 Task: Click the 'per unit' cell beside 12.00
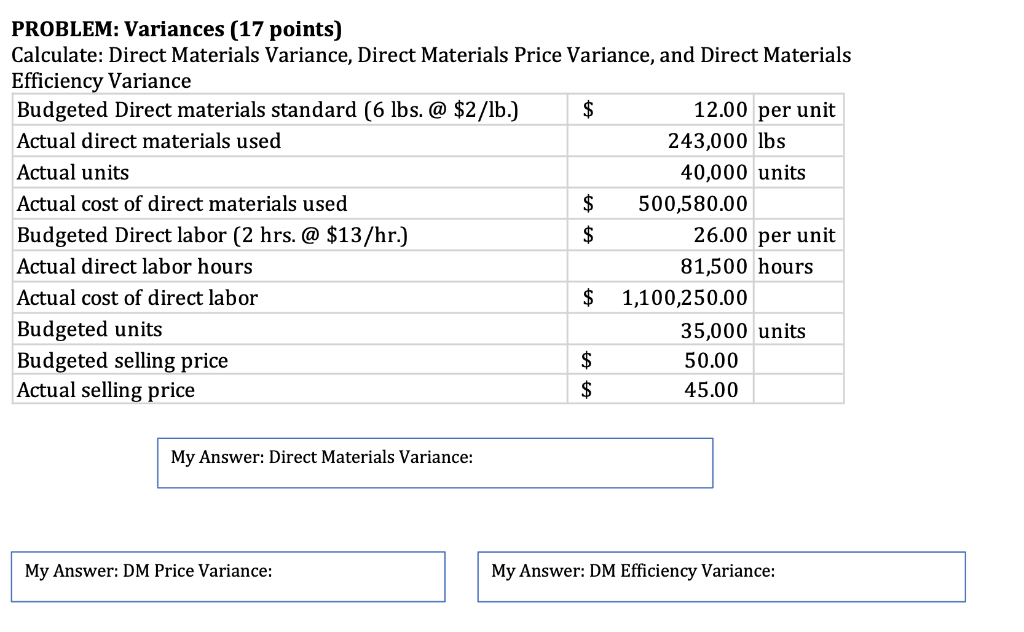[x=798, y=110]
